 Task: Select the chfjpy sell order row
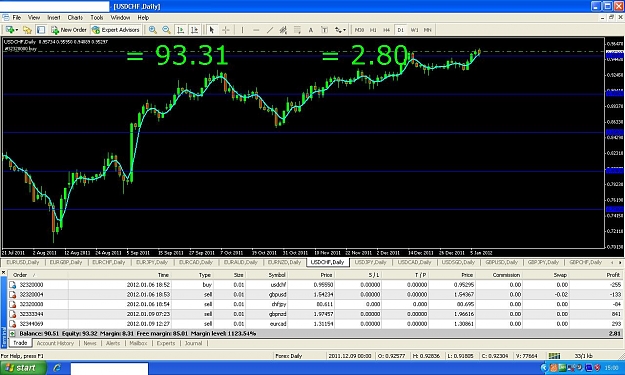tap(315, 304)
